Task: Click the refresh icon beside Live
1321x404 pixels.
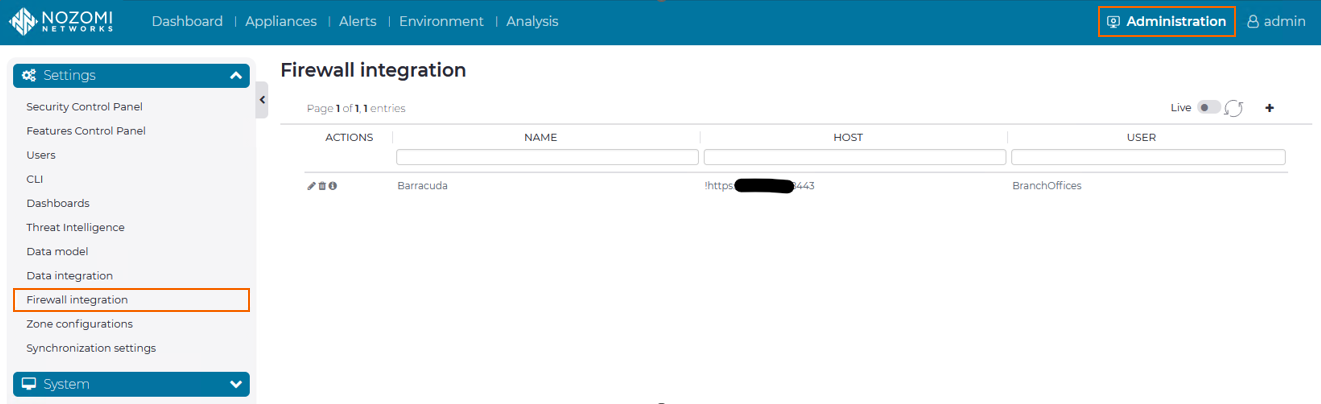Action: point(1234,108)
